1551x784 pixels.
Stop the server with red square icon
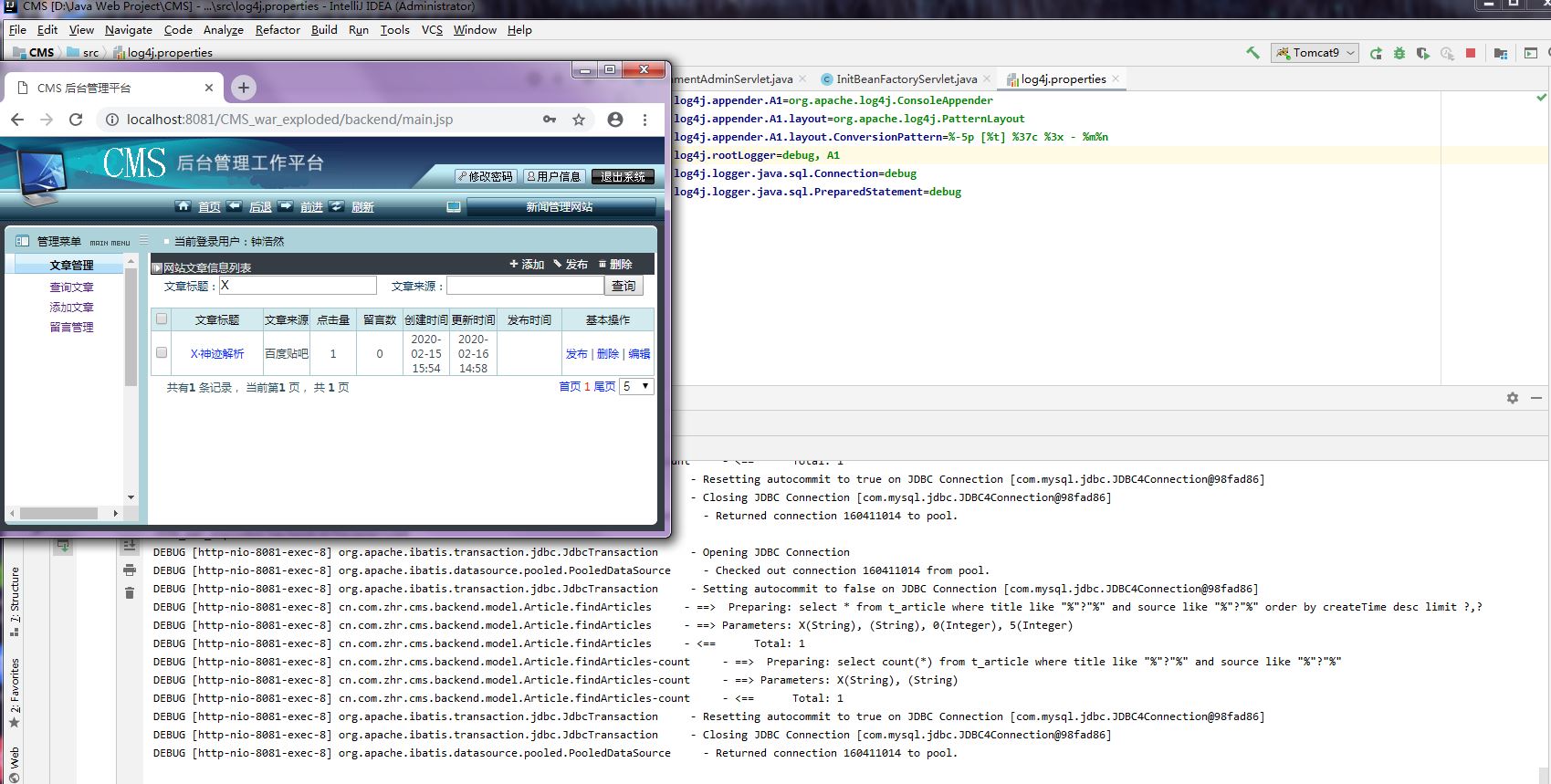coord(1471,53)
